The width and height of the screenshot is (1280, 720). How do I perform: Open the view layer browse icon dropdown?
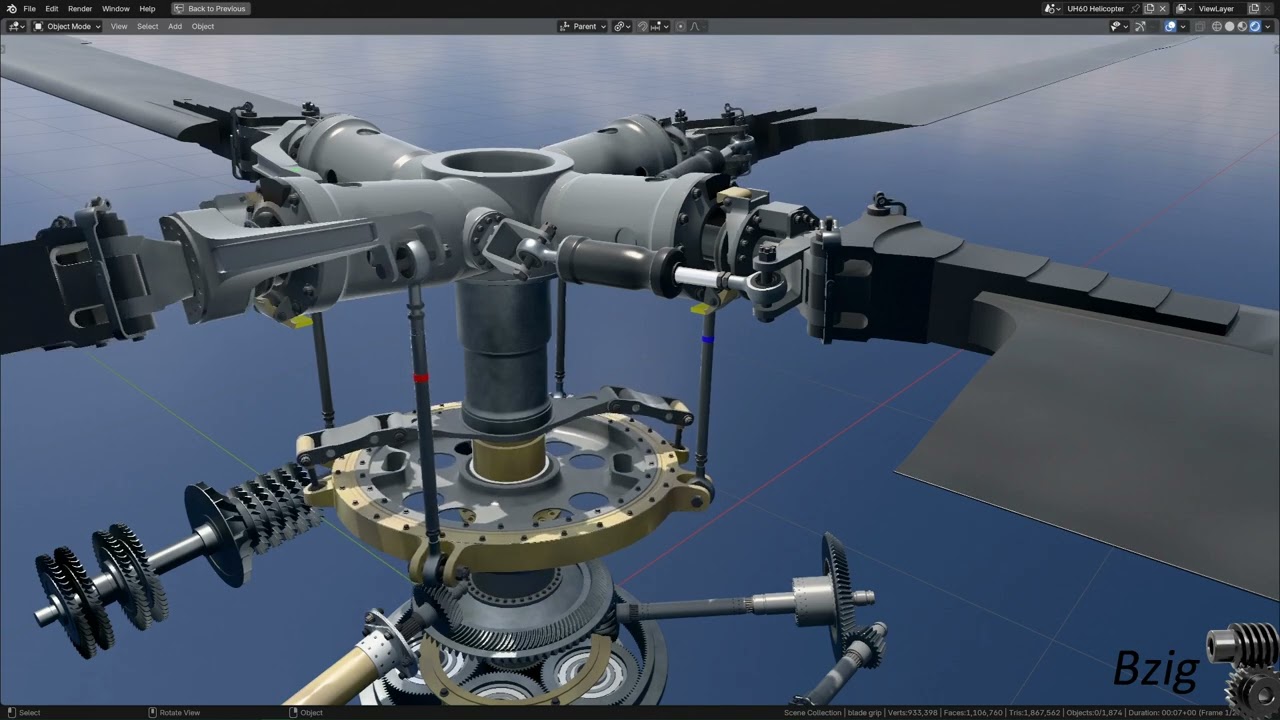click(x=1184, y=8)
